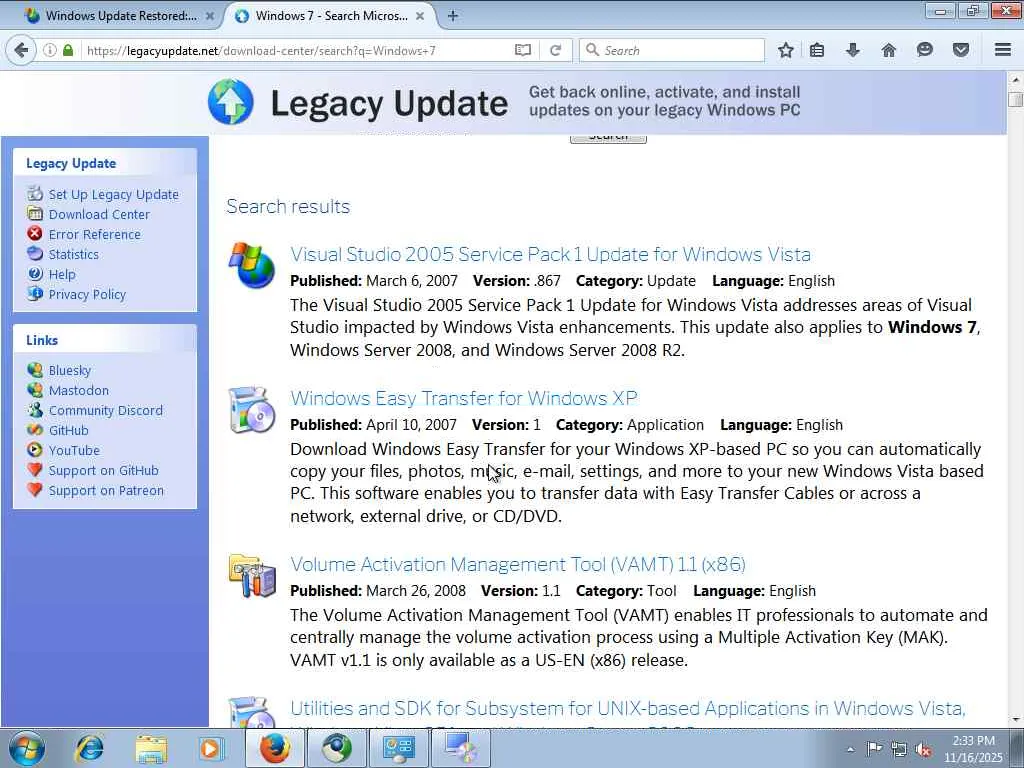Open network tray icon

[899, 749]
